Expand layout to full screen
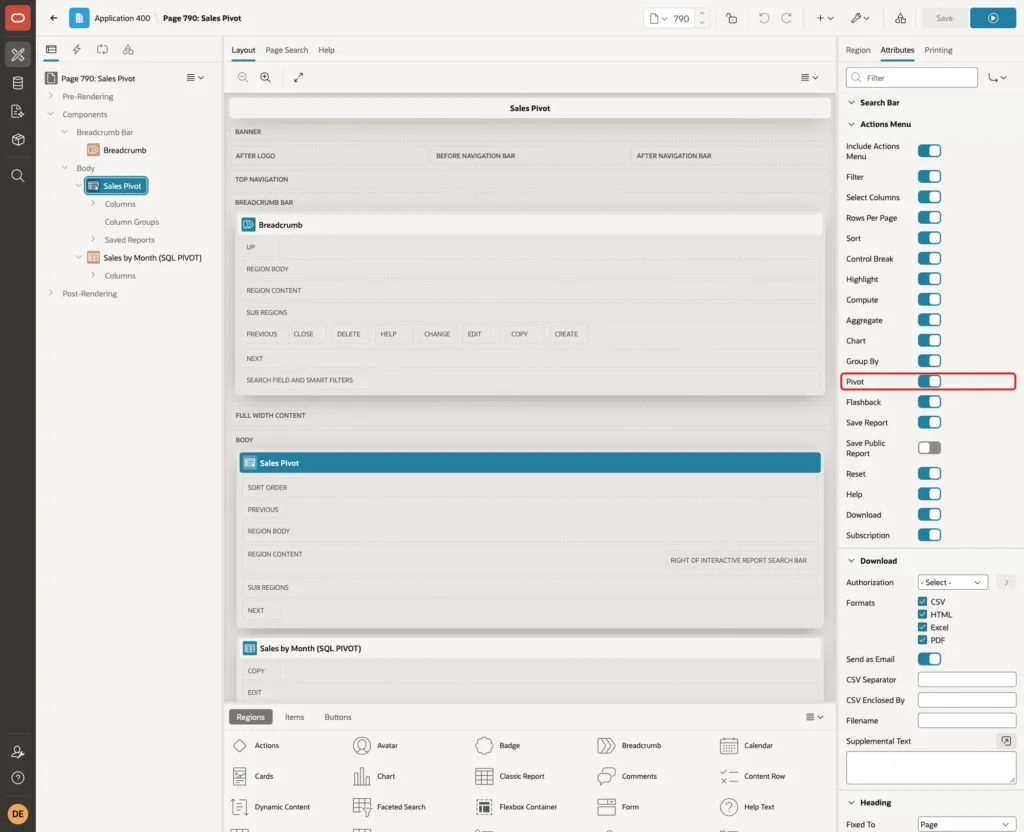The height and width of the screenshot is (832, 1024). click(298, 77)
